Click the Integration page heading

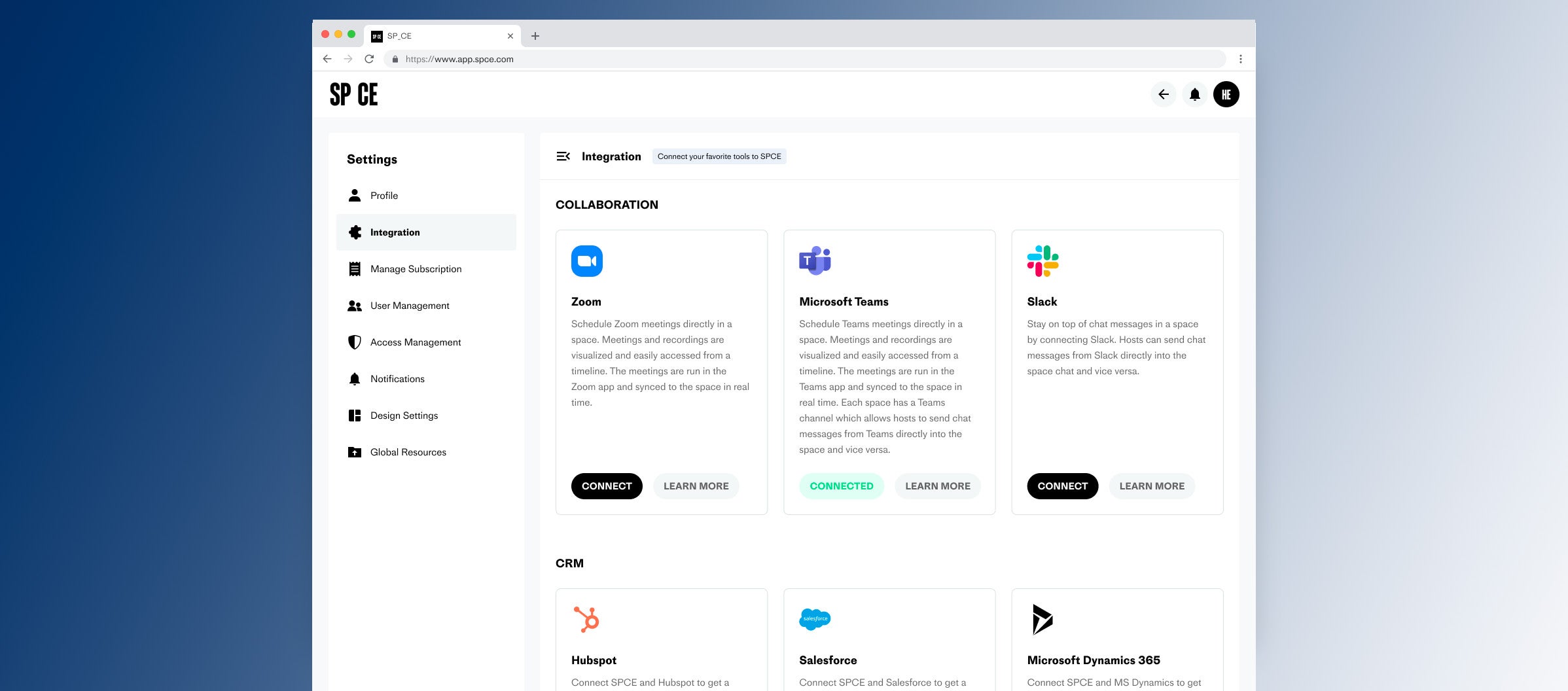(x=611, y=156)
